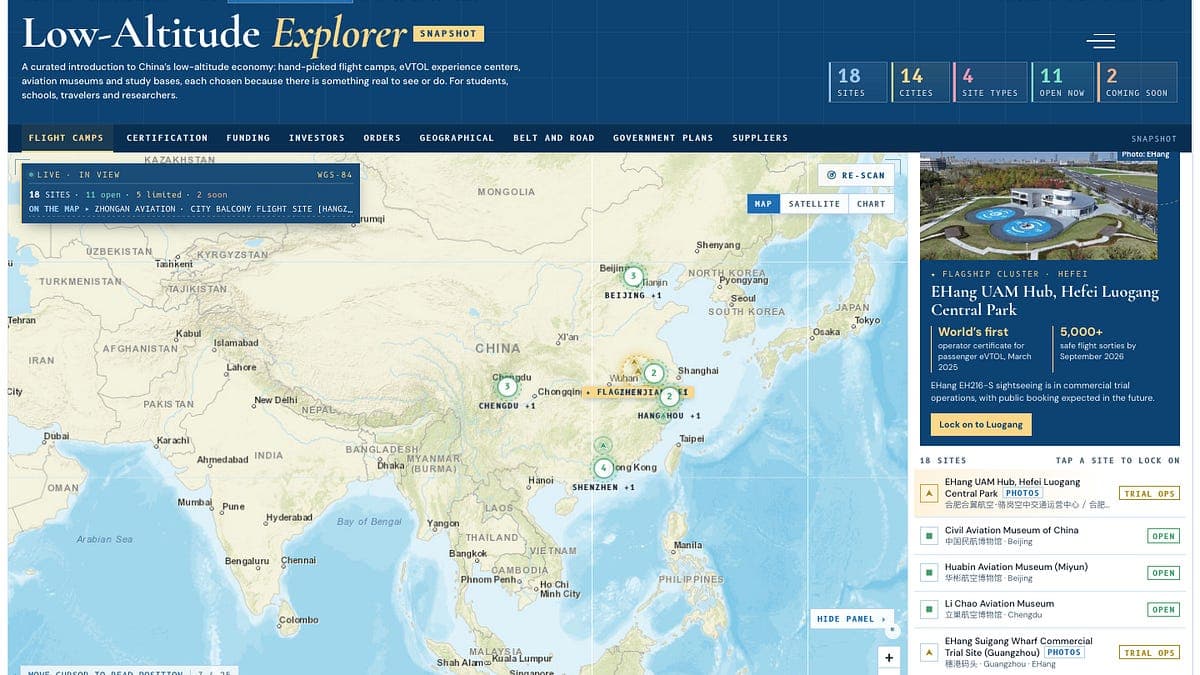Click Photos tag on EHang UAM Hub row

(x=1022, y=493)
